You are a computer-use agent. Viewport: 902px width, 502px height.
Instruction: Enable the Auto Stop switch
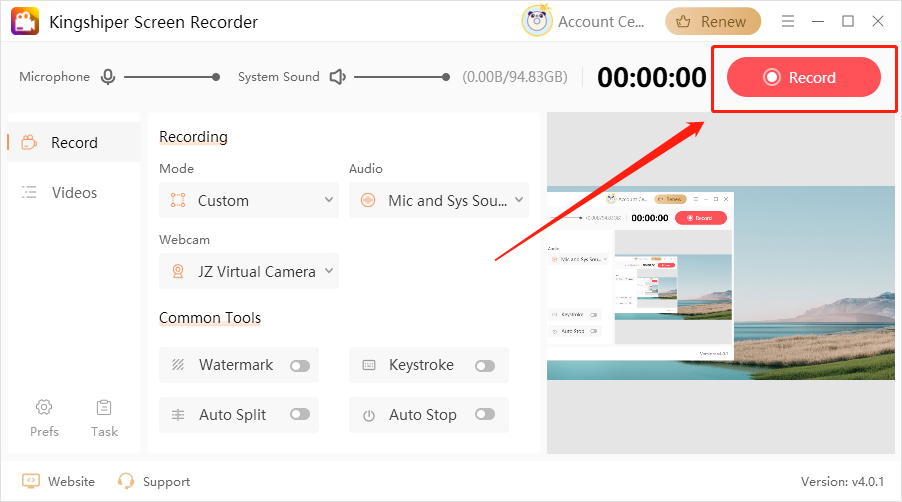coord(485,414)
